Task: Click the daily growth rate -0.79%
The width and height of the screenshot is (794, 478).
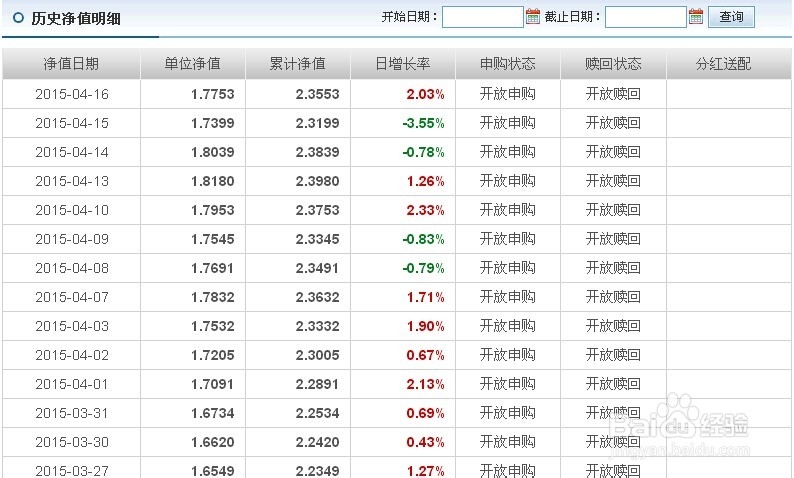Action: pos(423,268)
